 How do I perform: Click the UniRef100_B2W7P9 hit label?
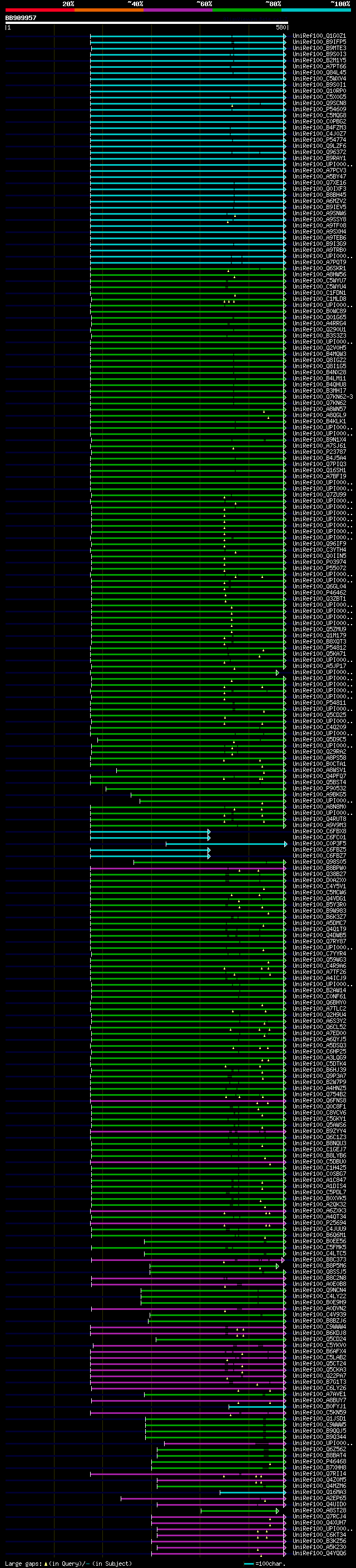point(319,1082)
